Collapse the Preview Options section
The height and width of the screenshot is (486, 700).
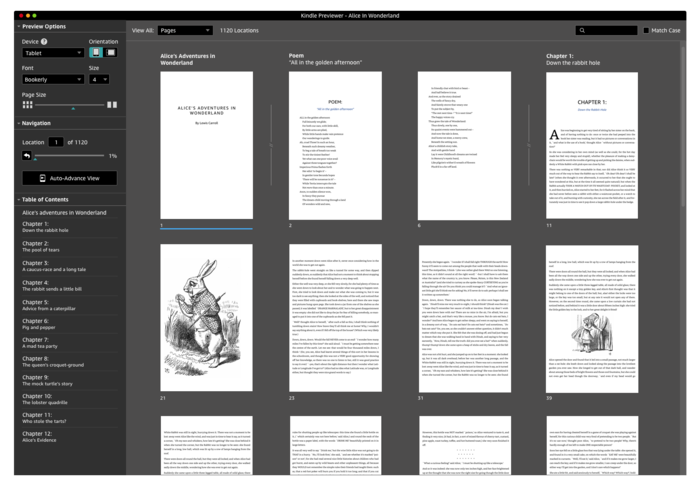point(18,26)
